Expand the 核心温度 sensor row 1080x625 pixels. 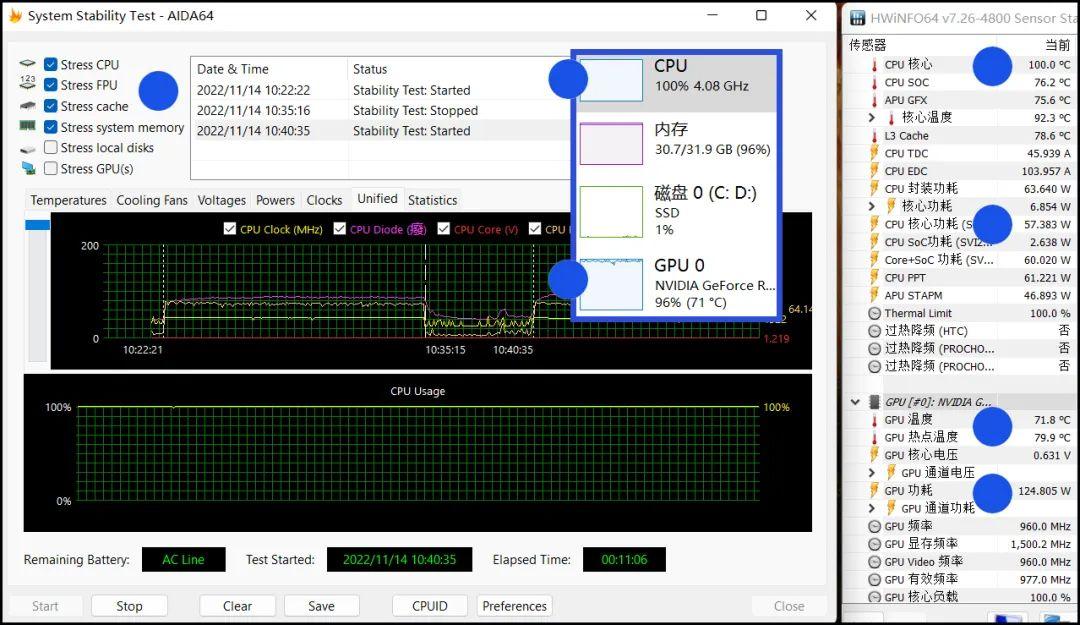[x=872, y=118]
